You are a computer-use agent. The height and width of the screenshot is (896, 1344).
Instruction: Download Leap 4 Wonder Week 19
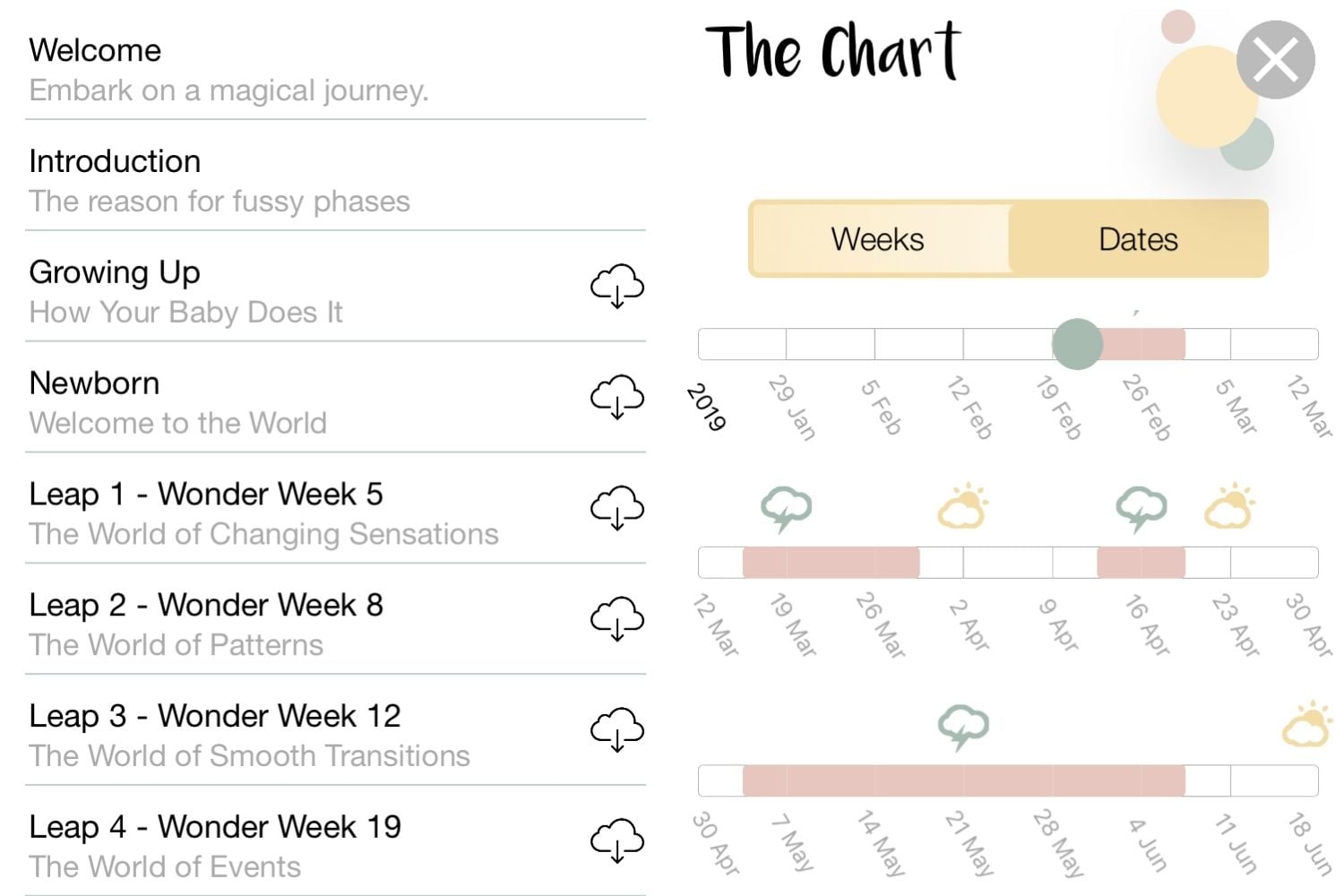(616, 840)
